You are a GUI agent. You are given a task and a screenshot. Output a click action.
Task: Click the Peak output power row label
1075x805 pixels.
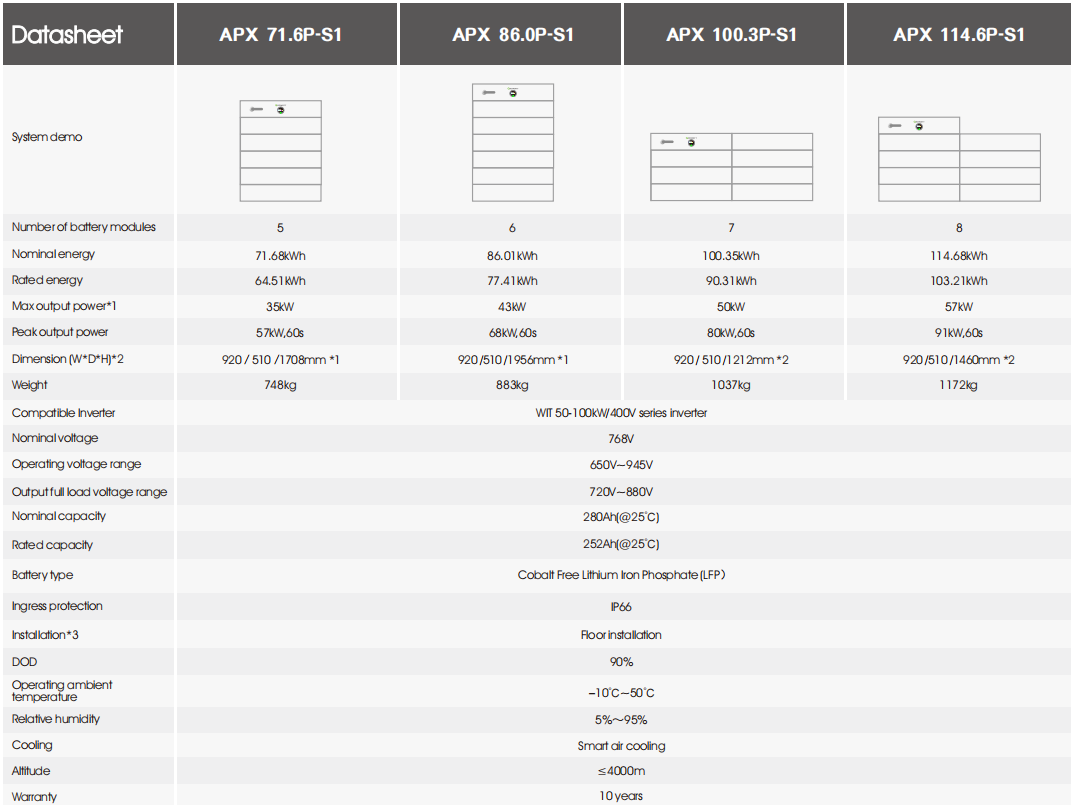tap(60, 333)
